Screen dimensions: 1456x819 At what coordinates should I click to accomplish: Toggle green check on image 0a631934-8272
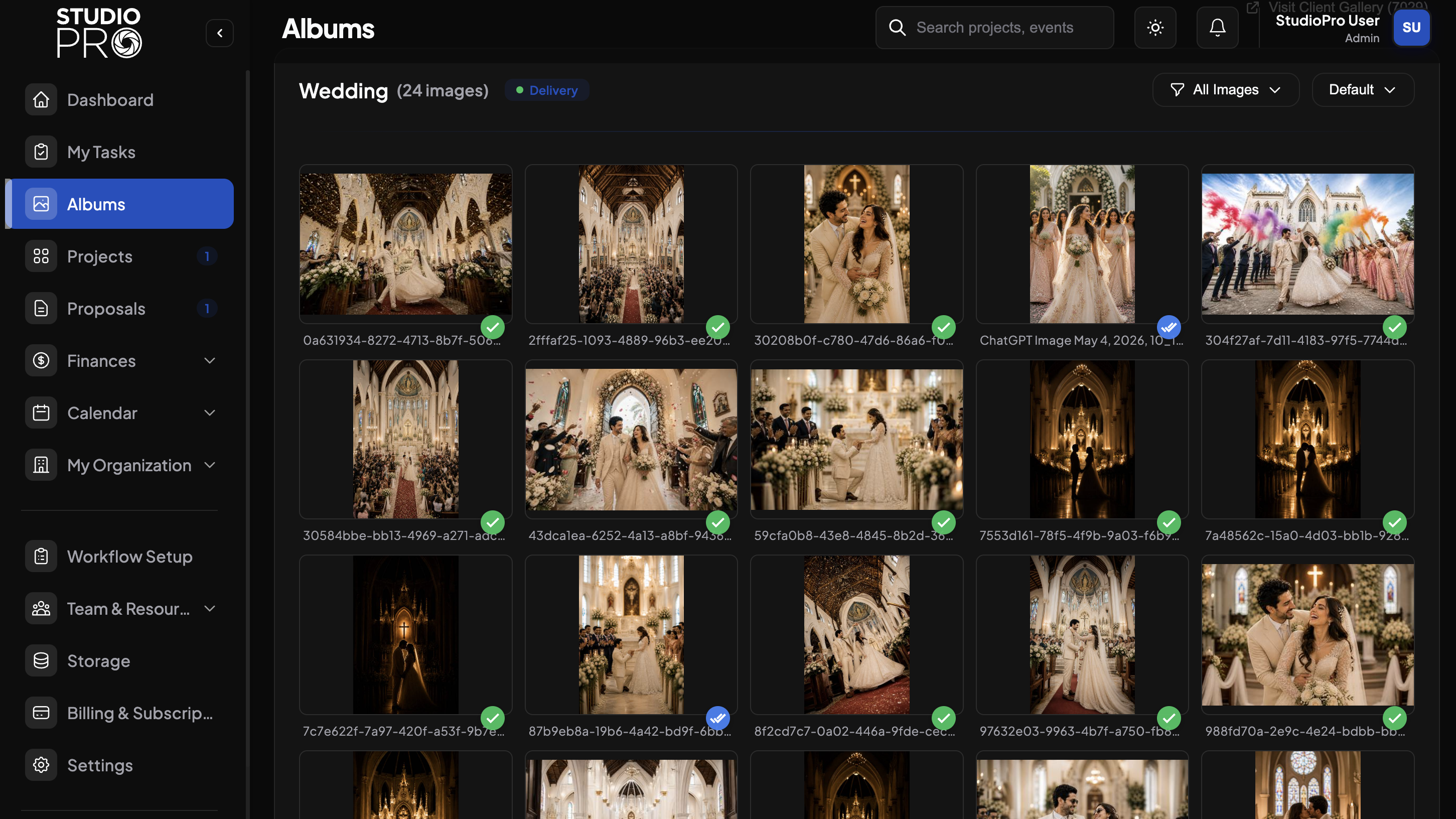[x=492, y=327]
